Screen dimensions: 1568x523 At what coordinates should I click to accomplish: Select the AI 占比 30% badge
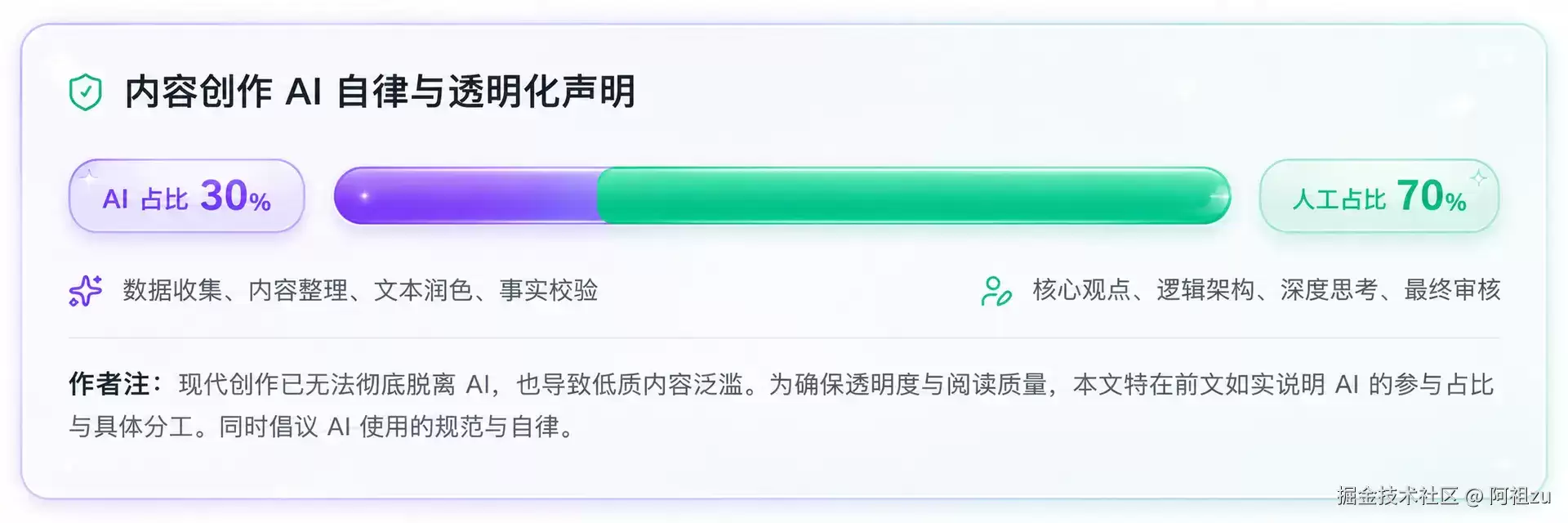pos(187,196)
